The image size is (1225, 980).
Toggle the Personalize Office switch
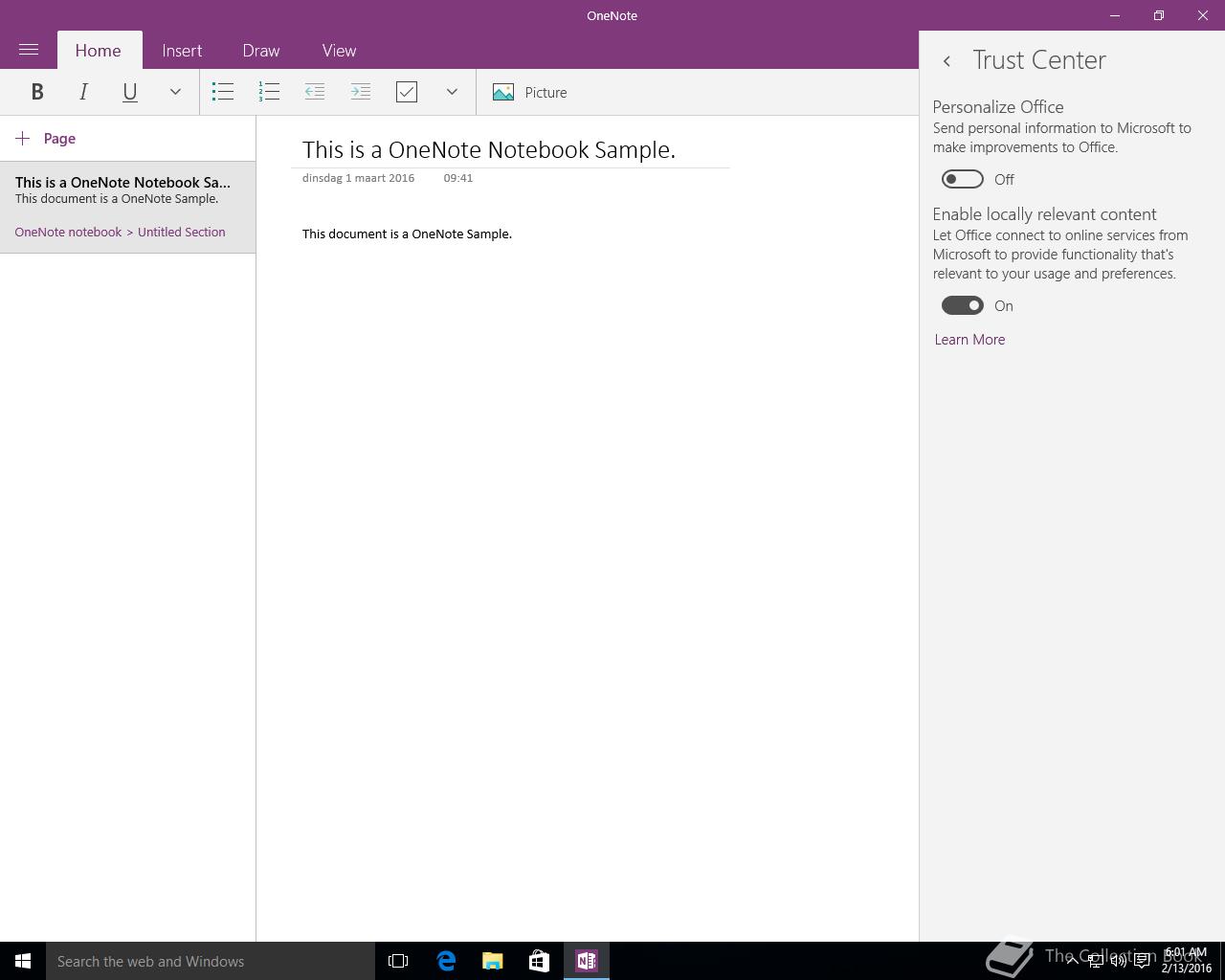pos(962,179)
